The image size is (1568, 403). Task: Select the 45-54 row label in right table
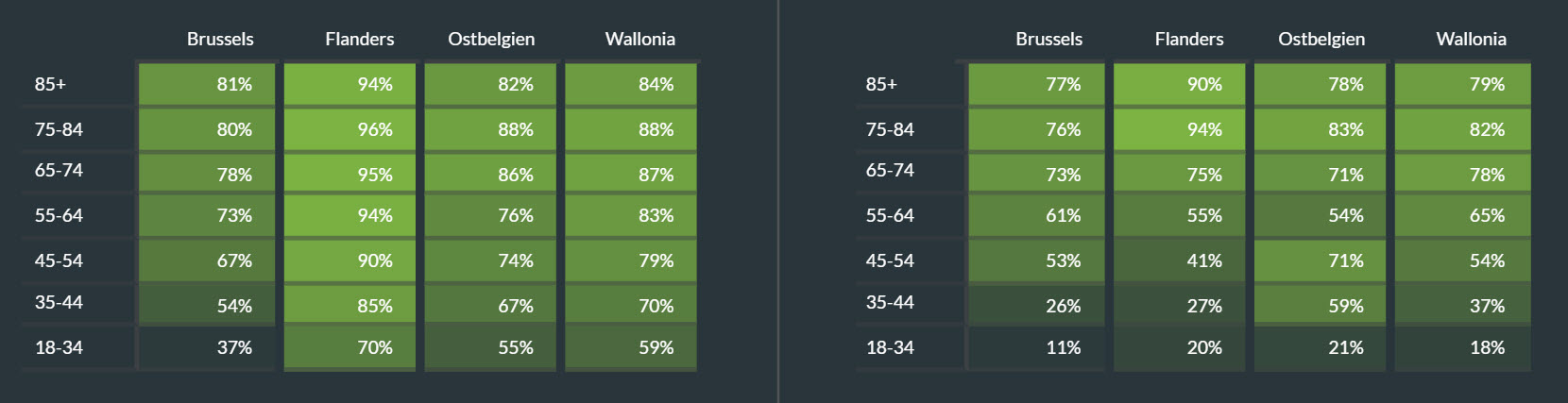pos(890,260)
